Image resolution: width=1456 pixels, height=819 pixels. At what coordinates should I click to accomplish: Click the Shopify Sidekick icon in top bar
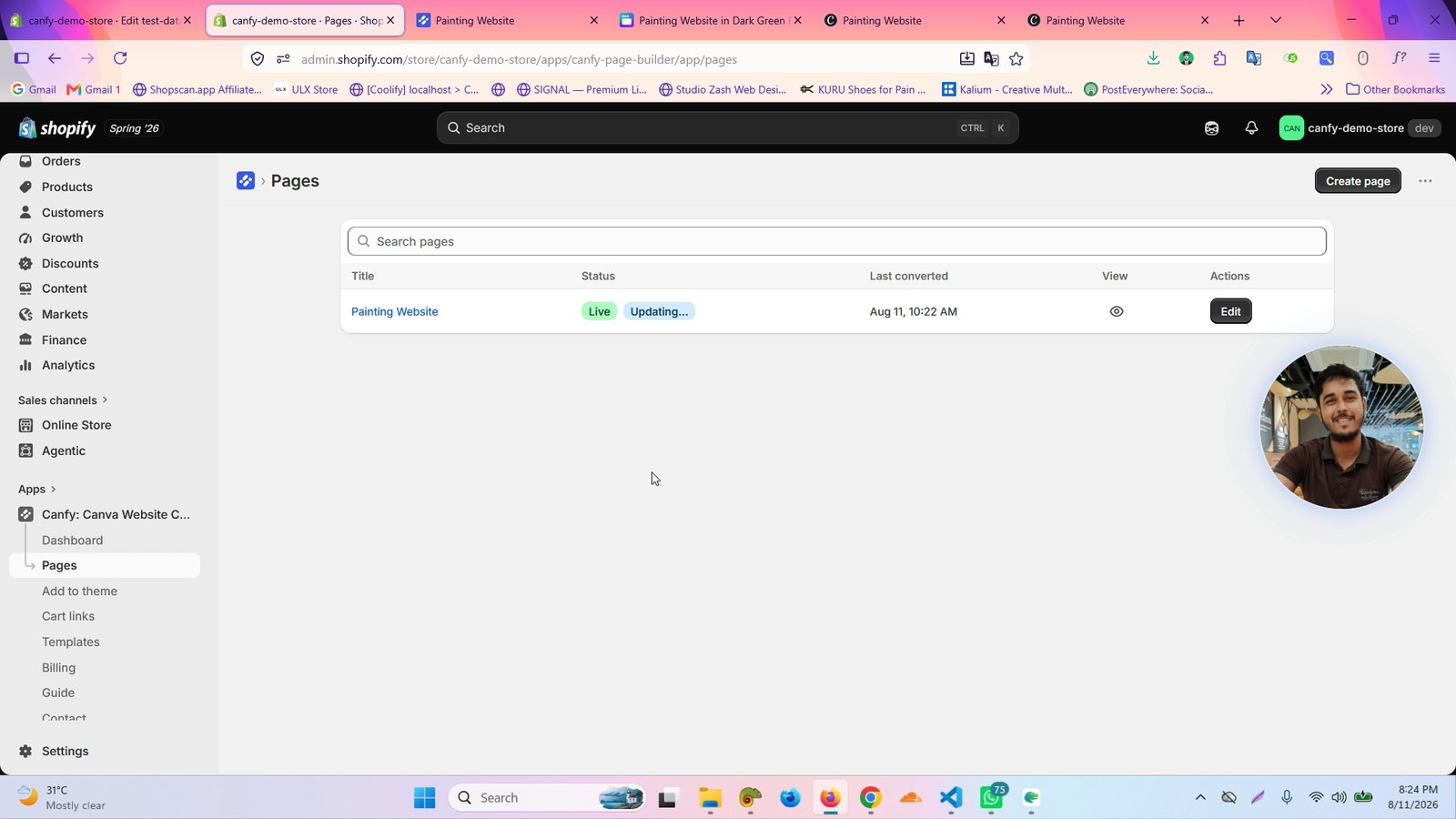click(1211, 128)
